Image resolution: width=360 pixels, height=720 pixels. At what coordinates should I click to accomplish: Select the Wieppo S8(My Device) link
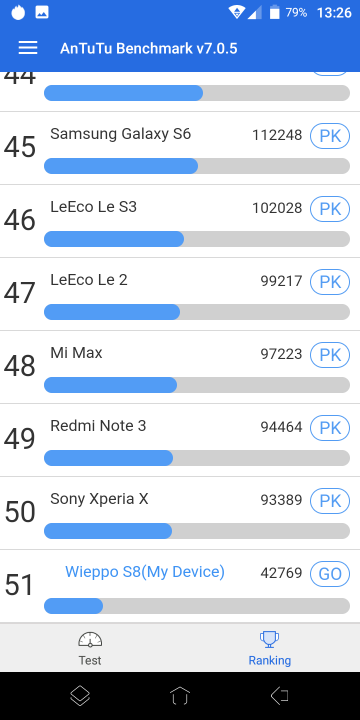tap(145, 572)
